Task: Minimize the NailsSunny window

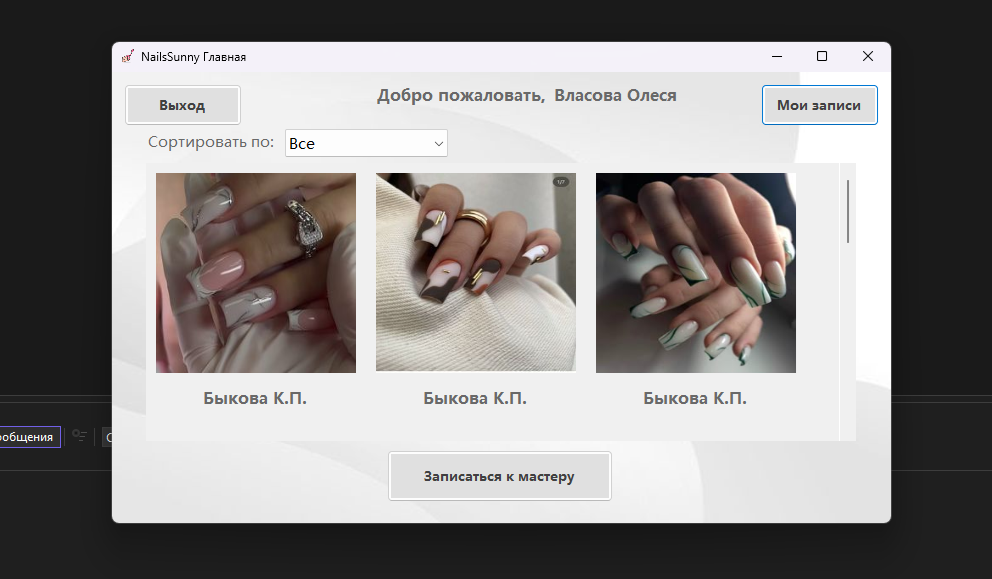Action: tap(777, 56)
